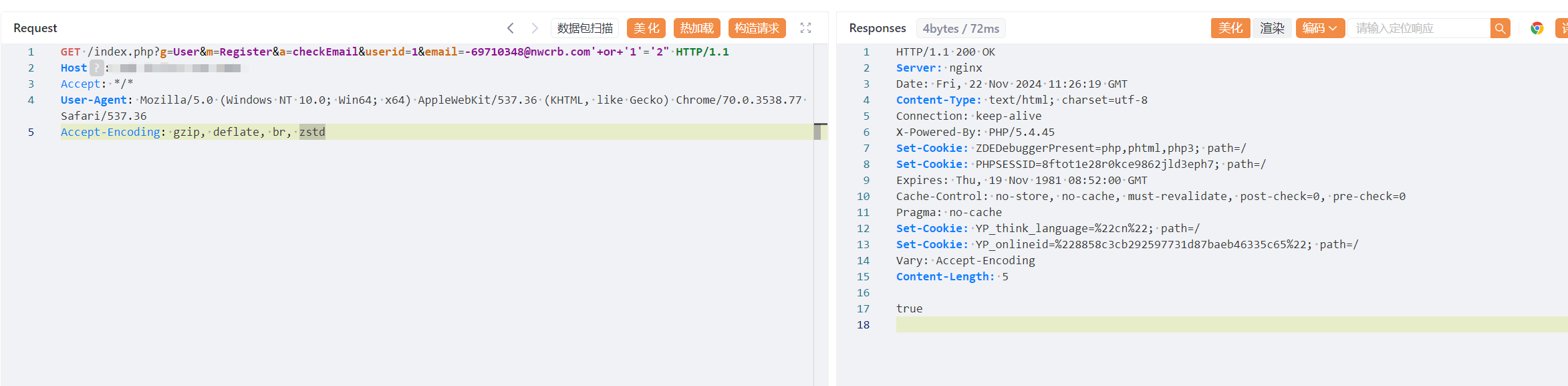This screenshot has width=1568, height=386.
Task: Click the zstd text in Accept-Encoding line
Action: click(x=312, y=132)
